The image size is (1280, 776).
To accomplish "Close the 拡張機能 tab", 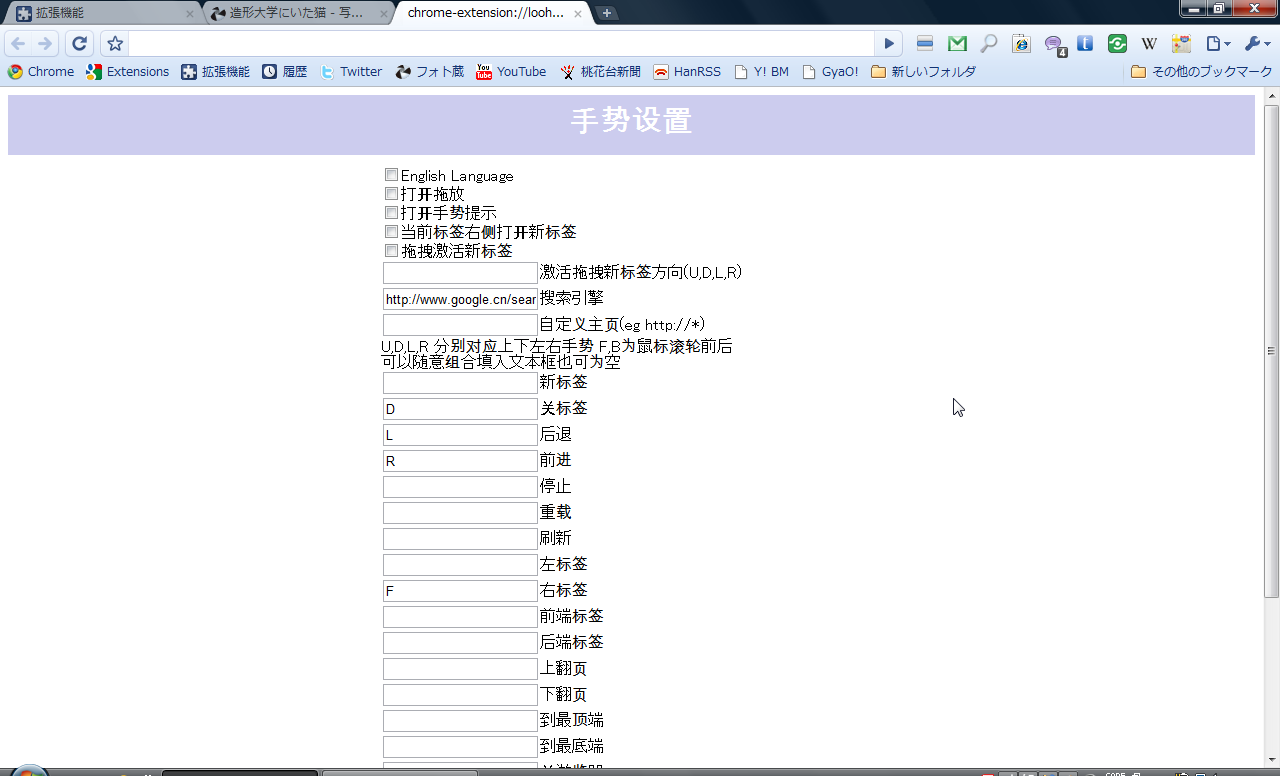I will (190, 14).
